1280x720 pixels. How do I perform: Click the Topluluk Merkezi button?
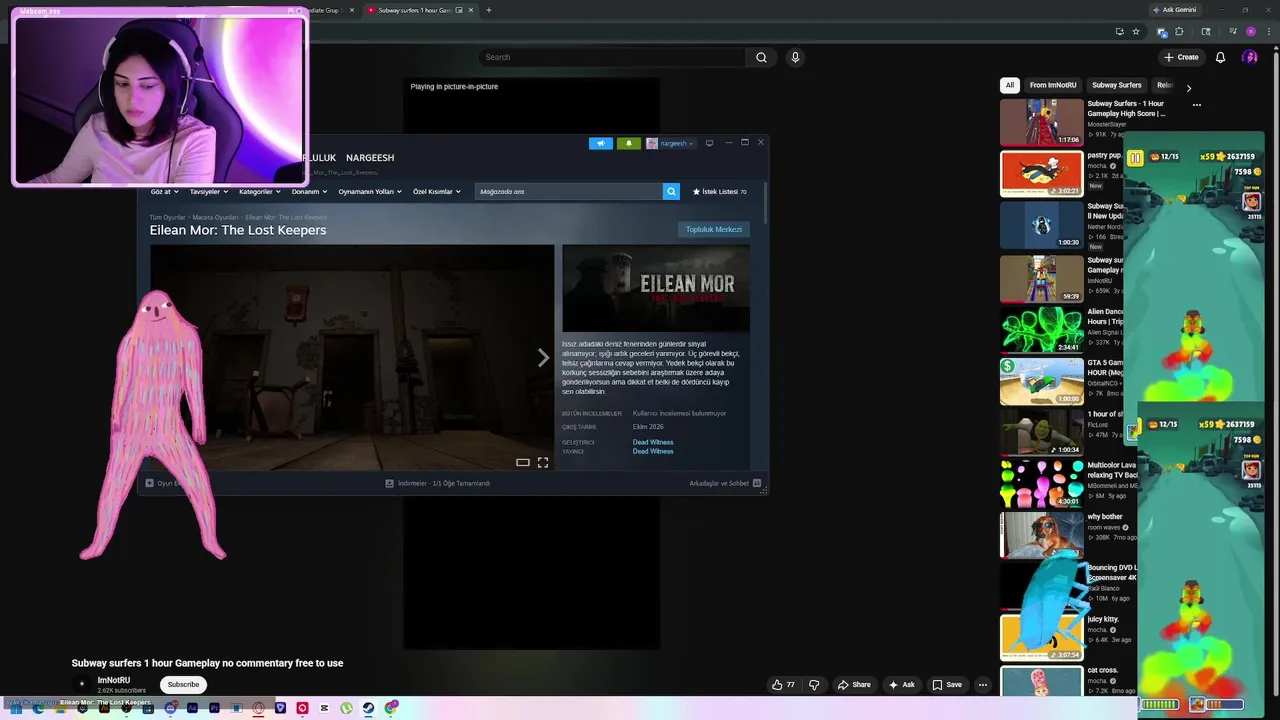714,229
